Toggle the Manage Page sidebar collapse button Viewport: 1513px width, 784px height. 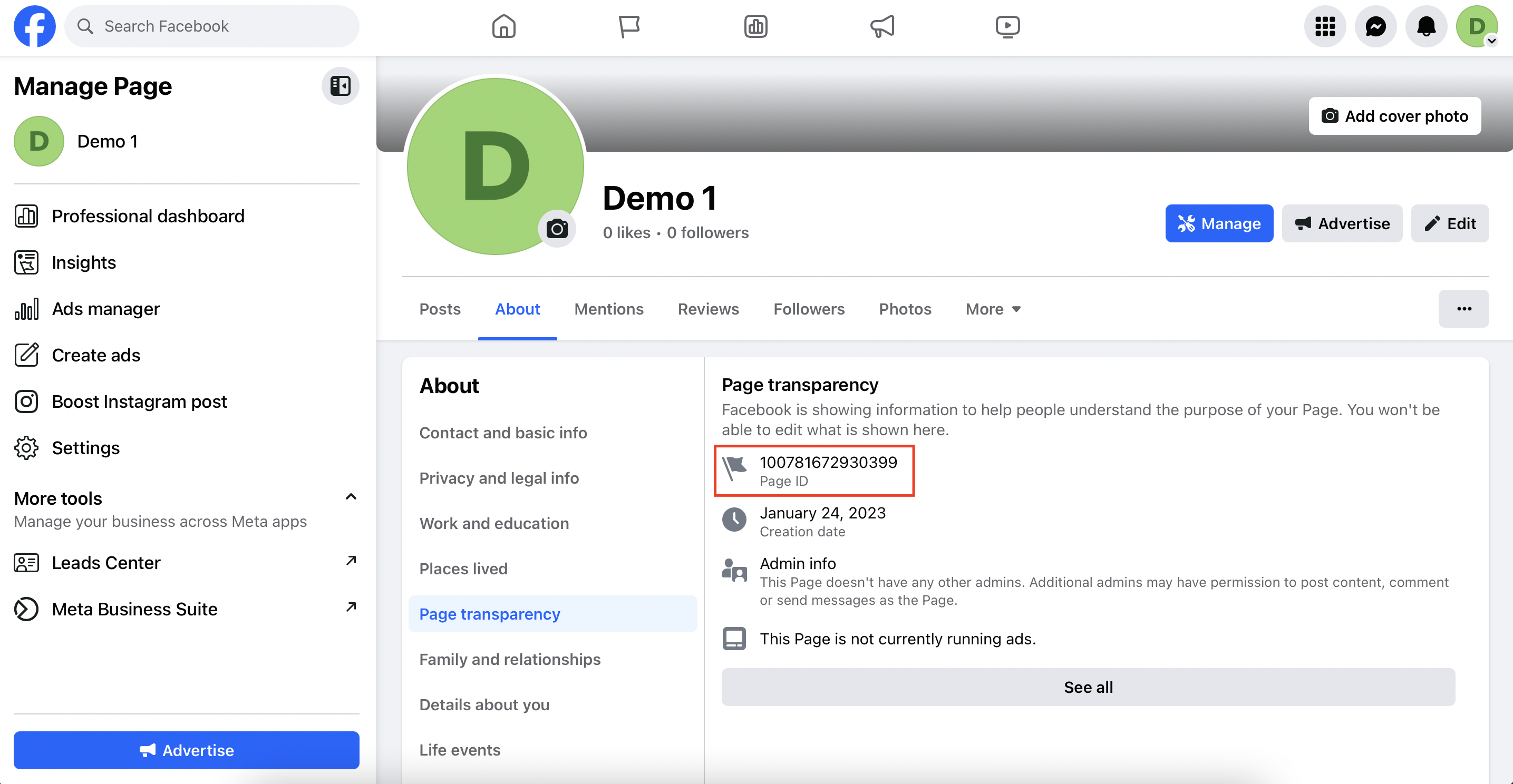click(x=340, y=86)
